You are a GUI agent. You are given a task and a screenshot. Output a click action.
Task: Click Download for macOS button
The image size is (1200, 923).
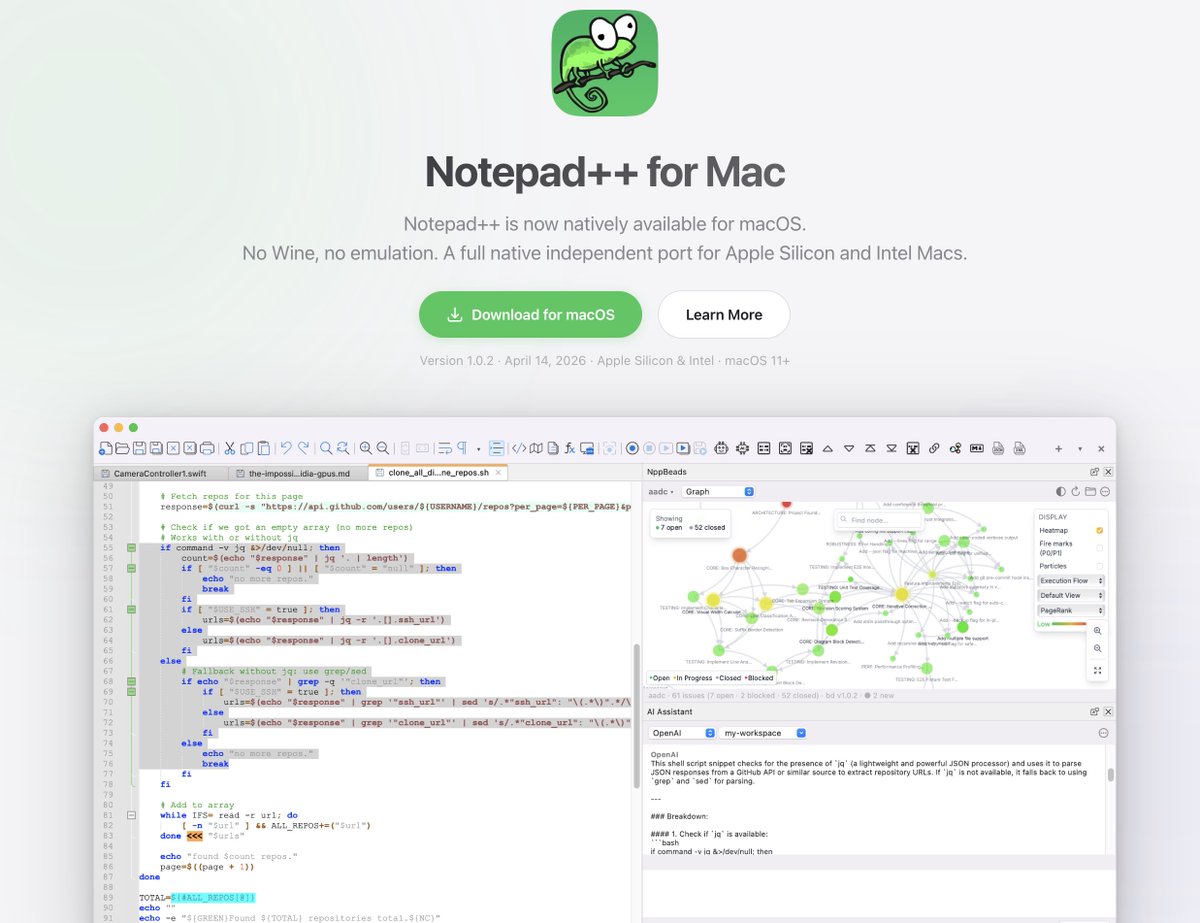[x=530, y=315]
